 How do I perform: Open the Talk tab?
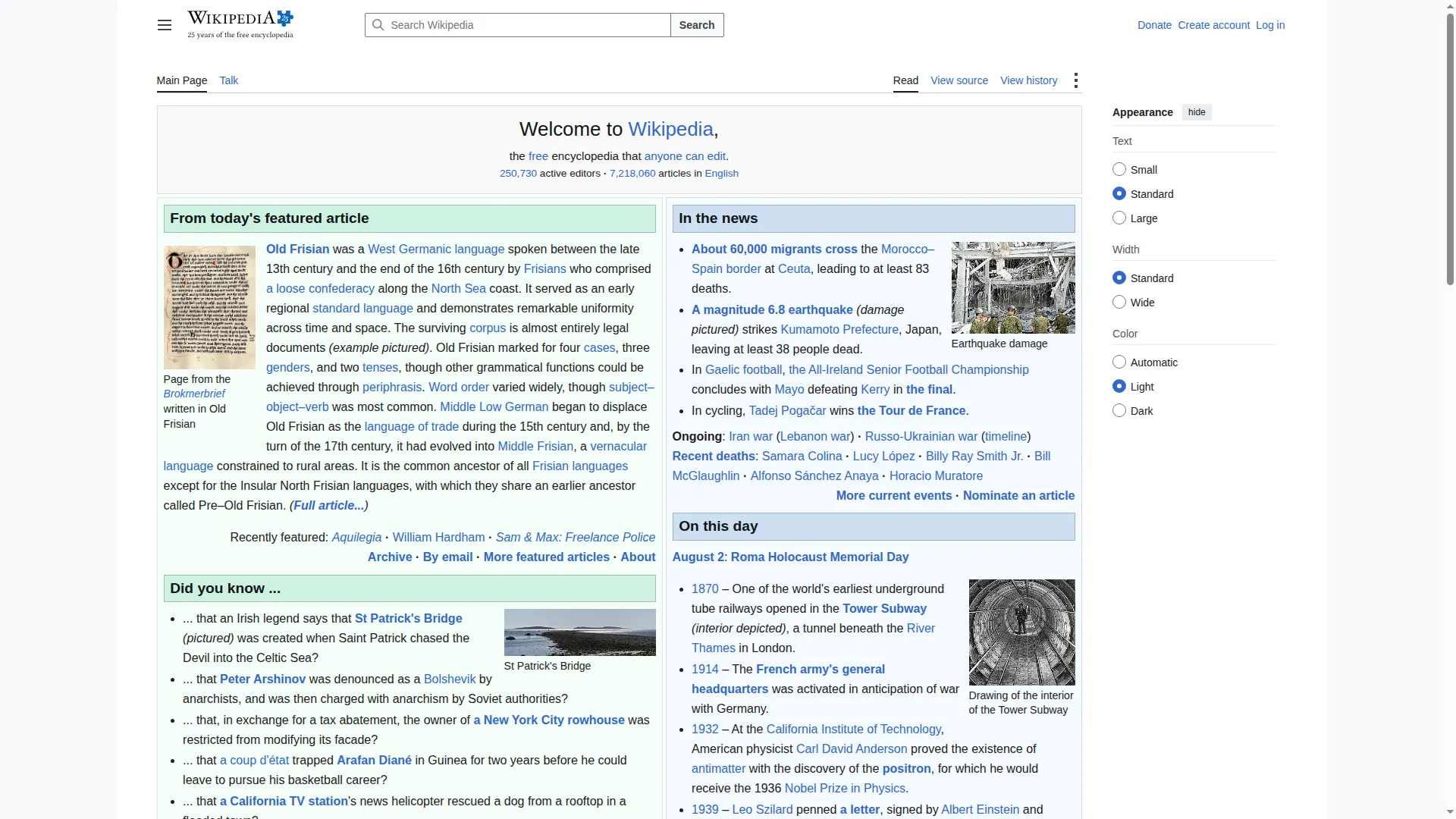click(x=229, y=80)
